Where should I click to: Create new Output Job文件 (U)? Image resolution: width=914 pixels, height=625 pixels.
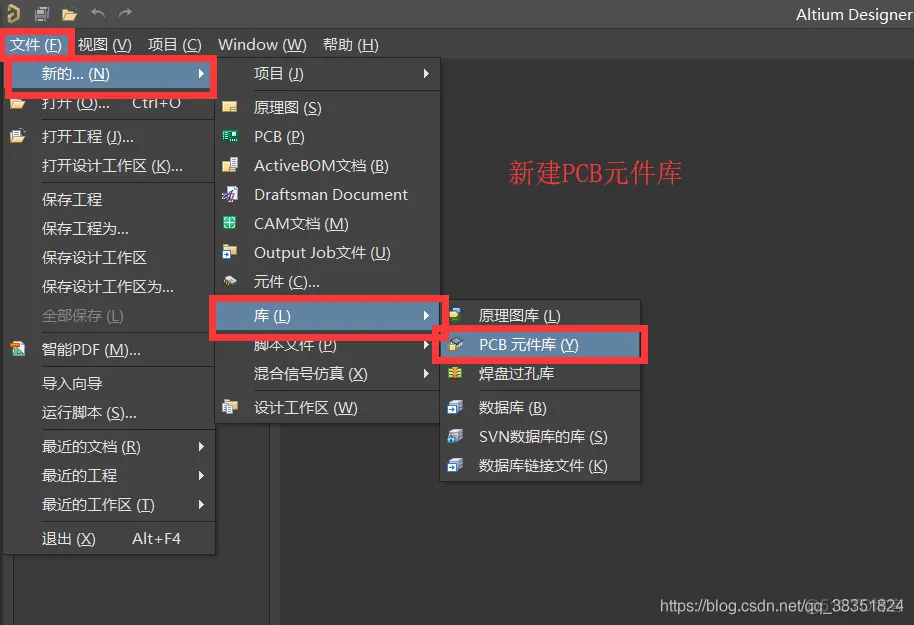(x=328, y=253)
